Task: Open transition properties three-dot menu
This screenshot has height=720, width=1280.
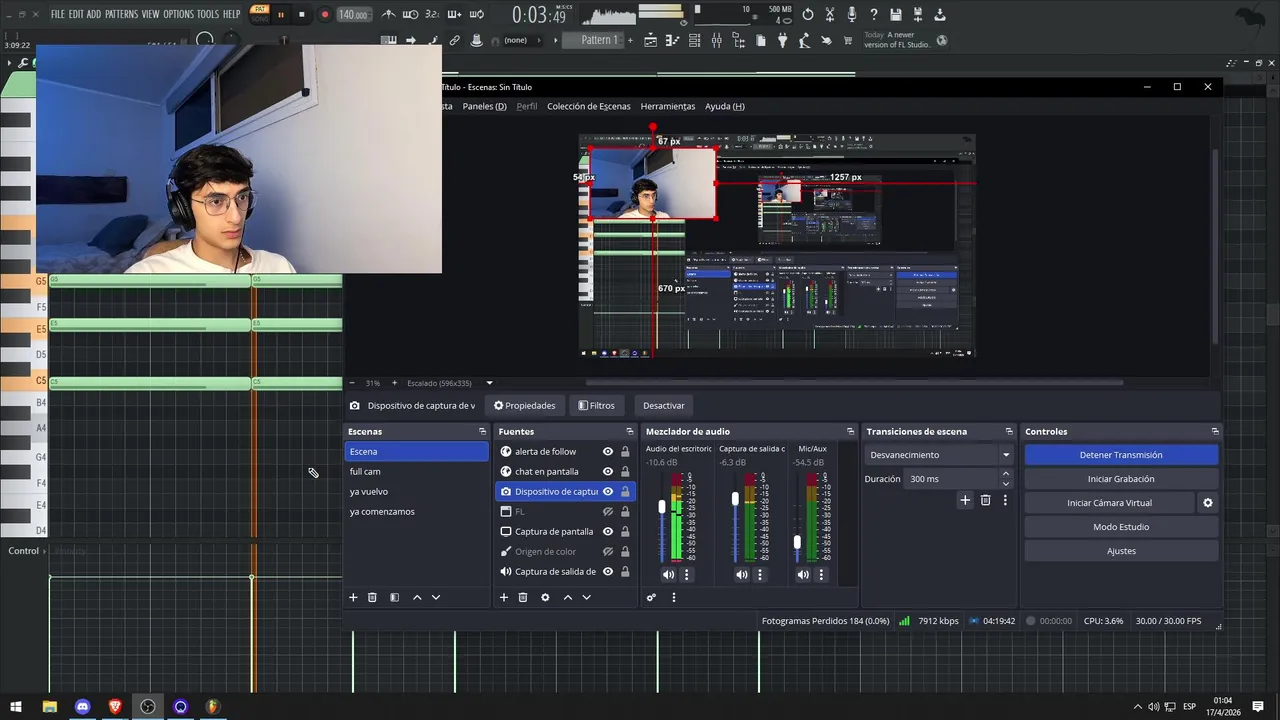Action: tap(1005, 500)
